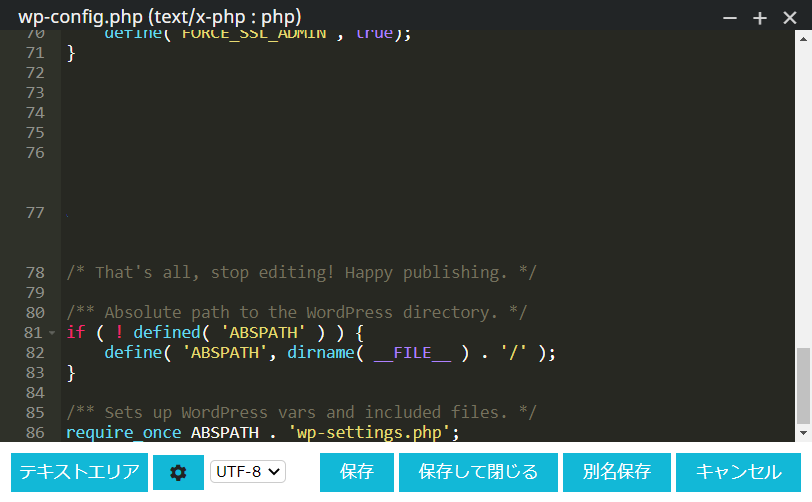
Task: Click the 'if' keyword on line 81
Action: [76, 332]
